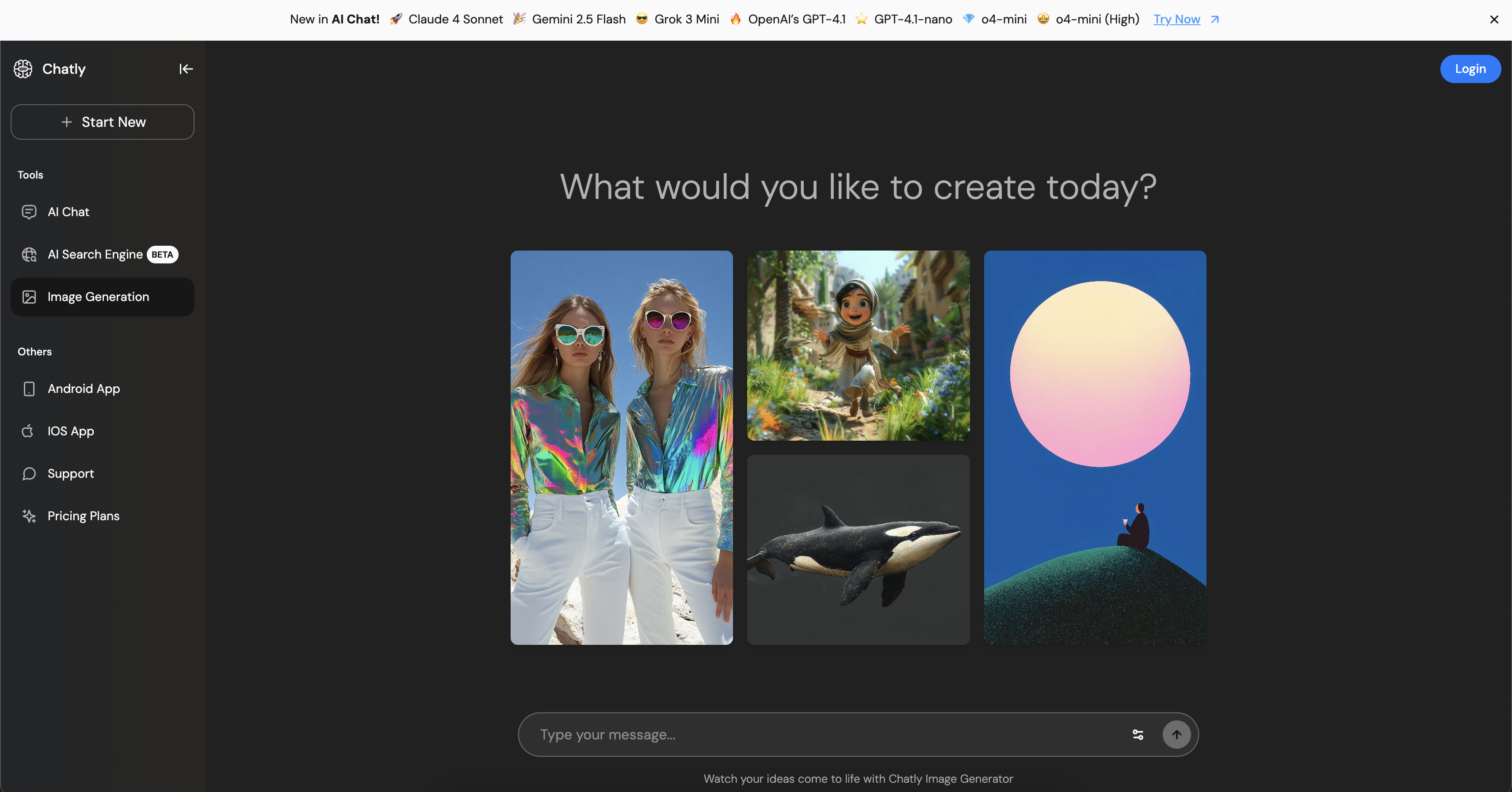Select the two women sunglasses thumbnail
The width and height of the screenshot is (1512, 792).
pyautogui.click(x=621, y=448)
